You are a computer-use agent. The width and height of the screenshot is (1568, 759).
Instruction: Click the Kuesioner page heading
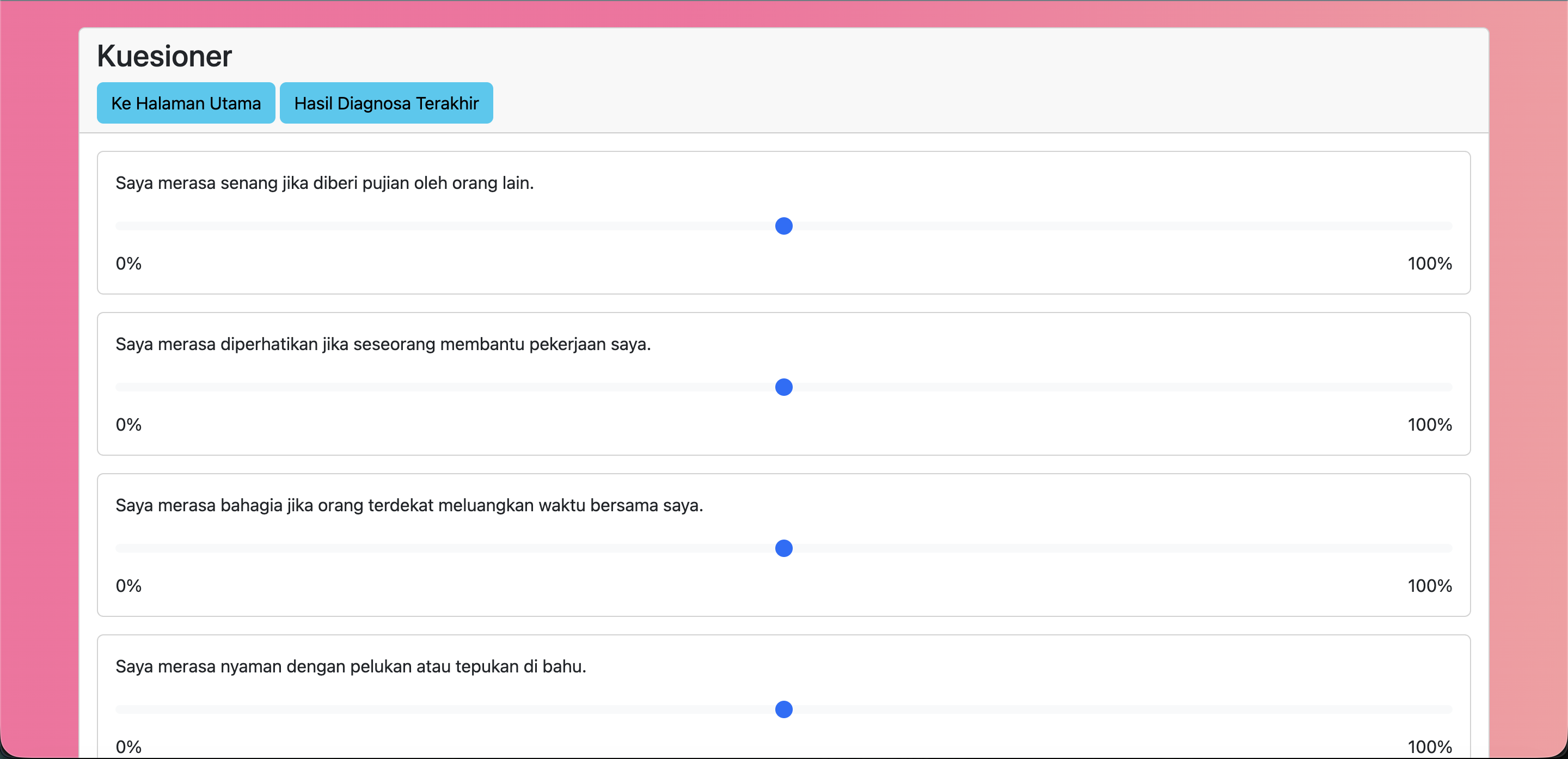click(164, 56)
